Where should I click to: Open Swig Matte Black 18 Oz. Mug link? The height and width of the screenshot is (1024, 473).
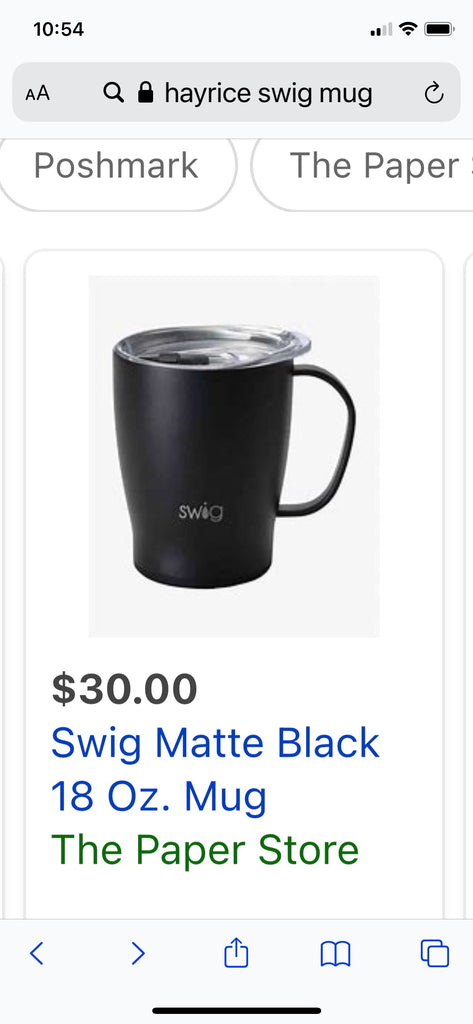216,769
